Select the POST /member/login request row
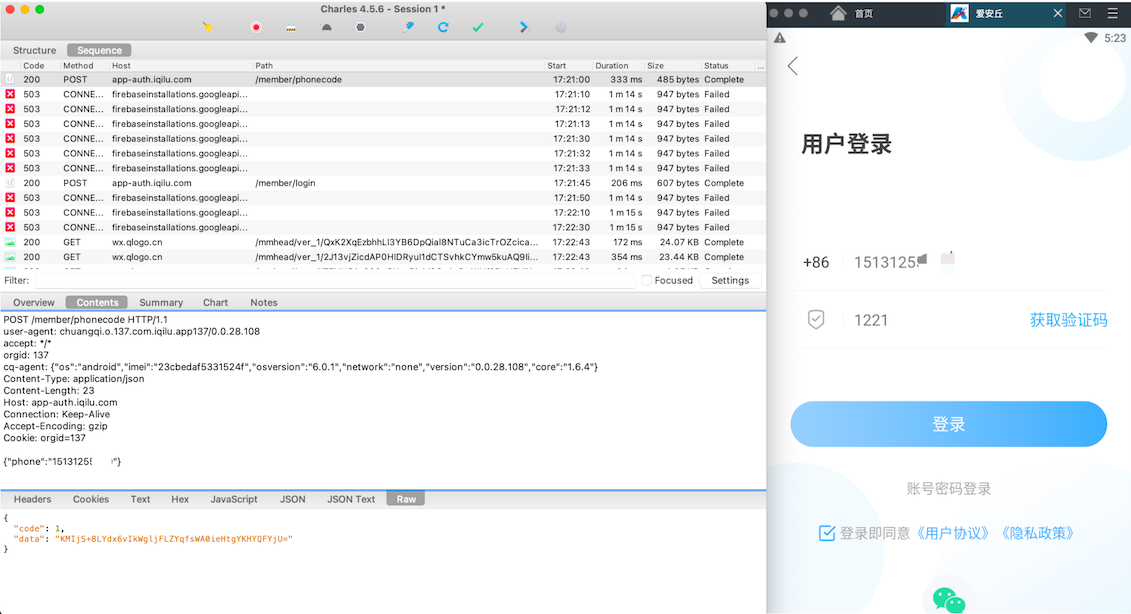This screenshot has height=614, width=1131. pos(383,183)
